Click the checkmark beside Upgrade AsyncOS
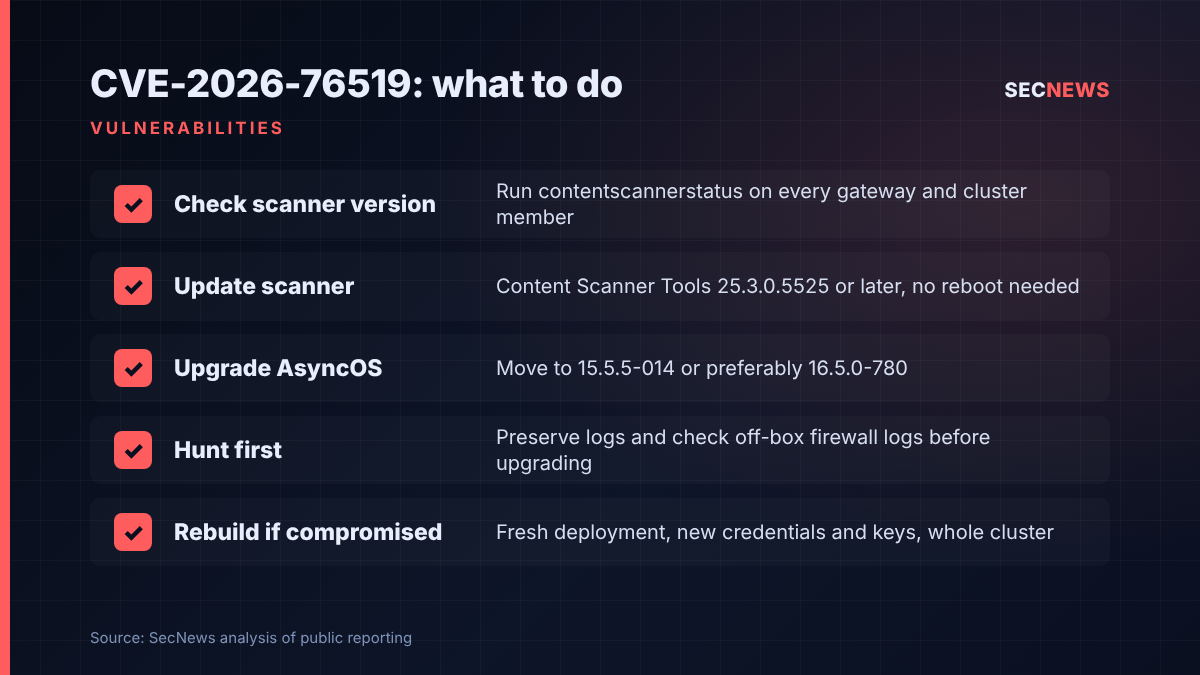1200x675 pixels. 133,368
